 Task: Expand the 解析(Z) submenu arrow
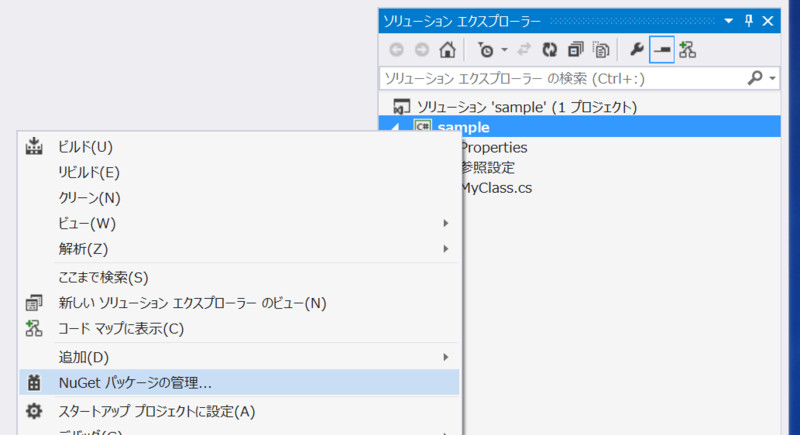click(x=446, y=249)
